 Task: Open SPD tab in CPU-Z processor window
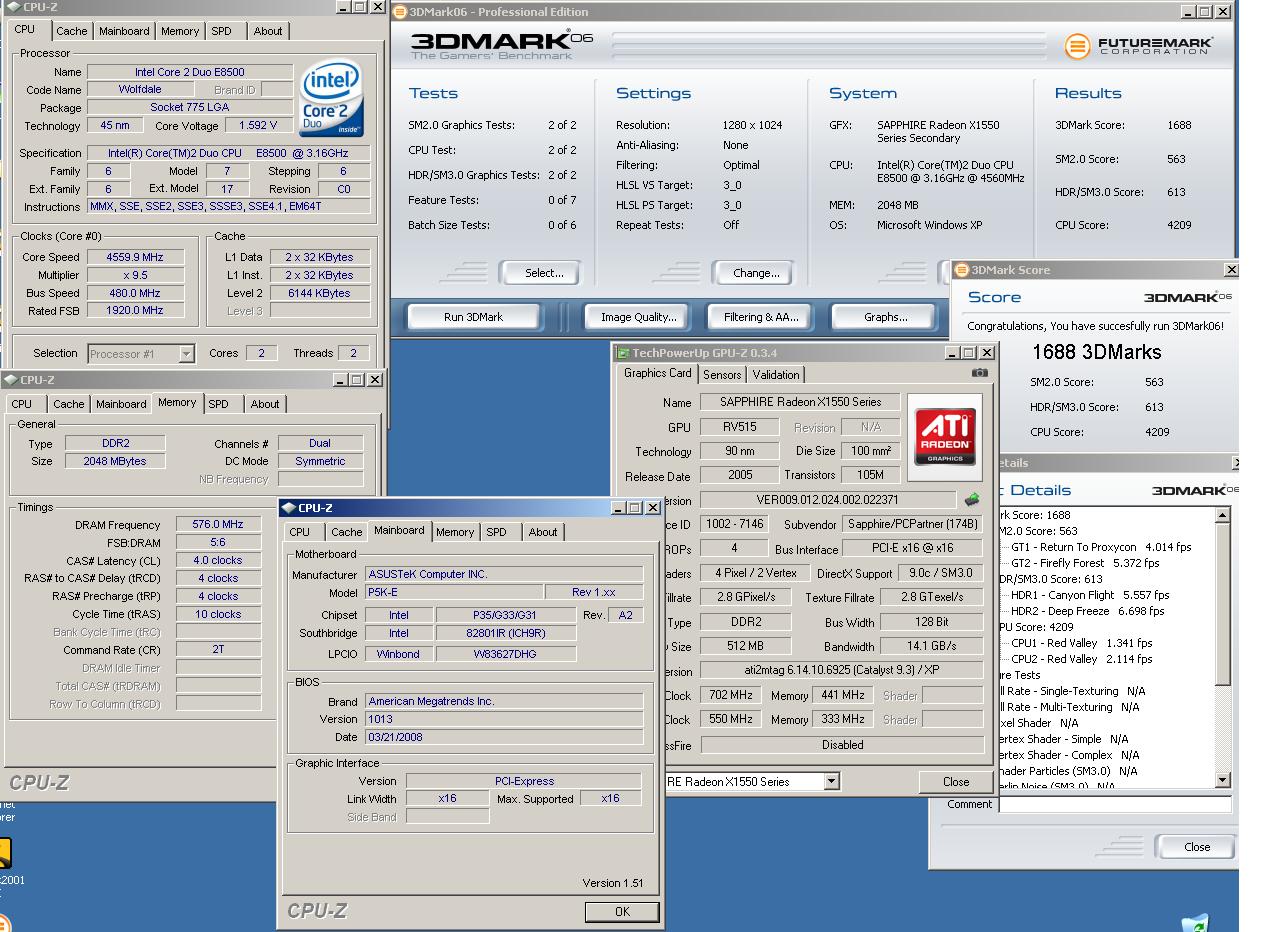pos(221,31)
